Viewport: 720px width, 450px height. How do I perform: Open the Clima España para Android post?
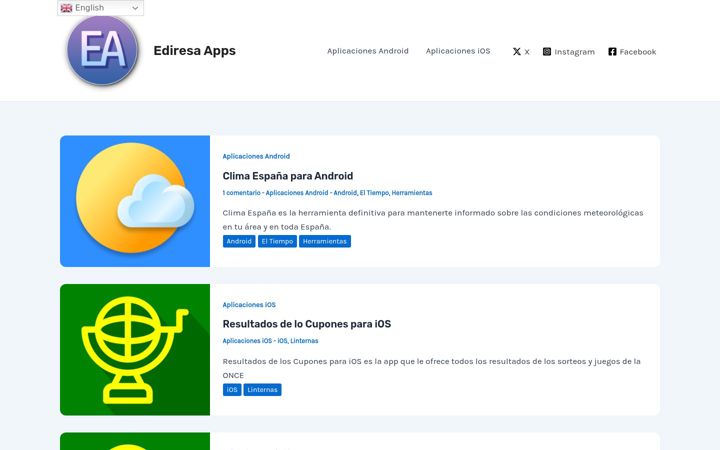(288, 176)
